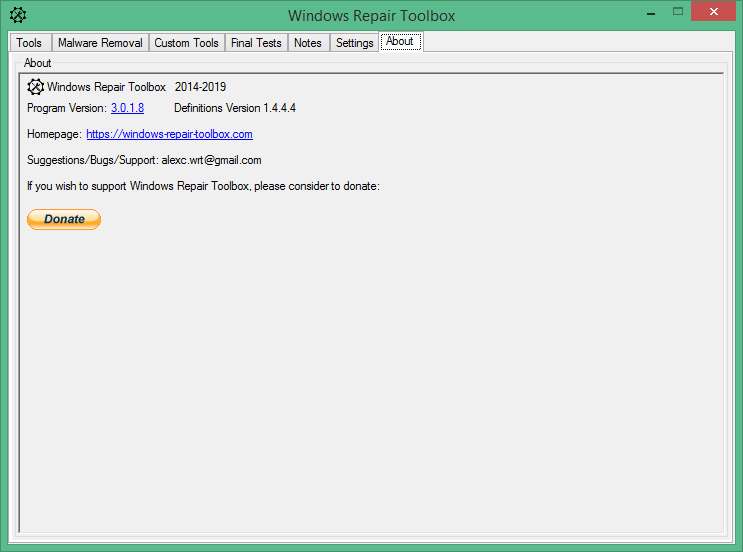Image resolution: width=743 pixels, height=552 pixels.
Task: Select the About tab
Action: pos(401,41)
